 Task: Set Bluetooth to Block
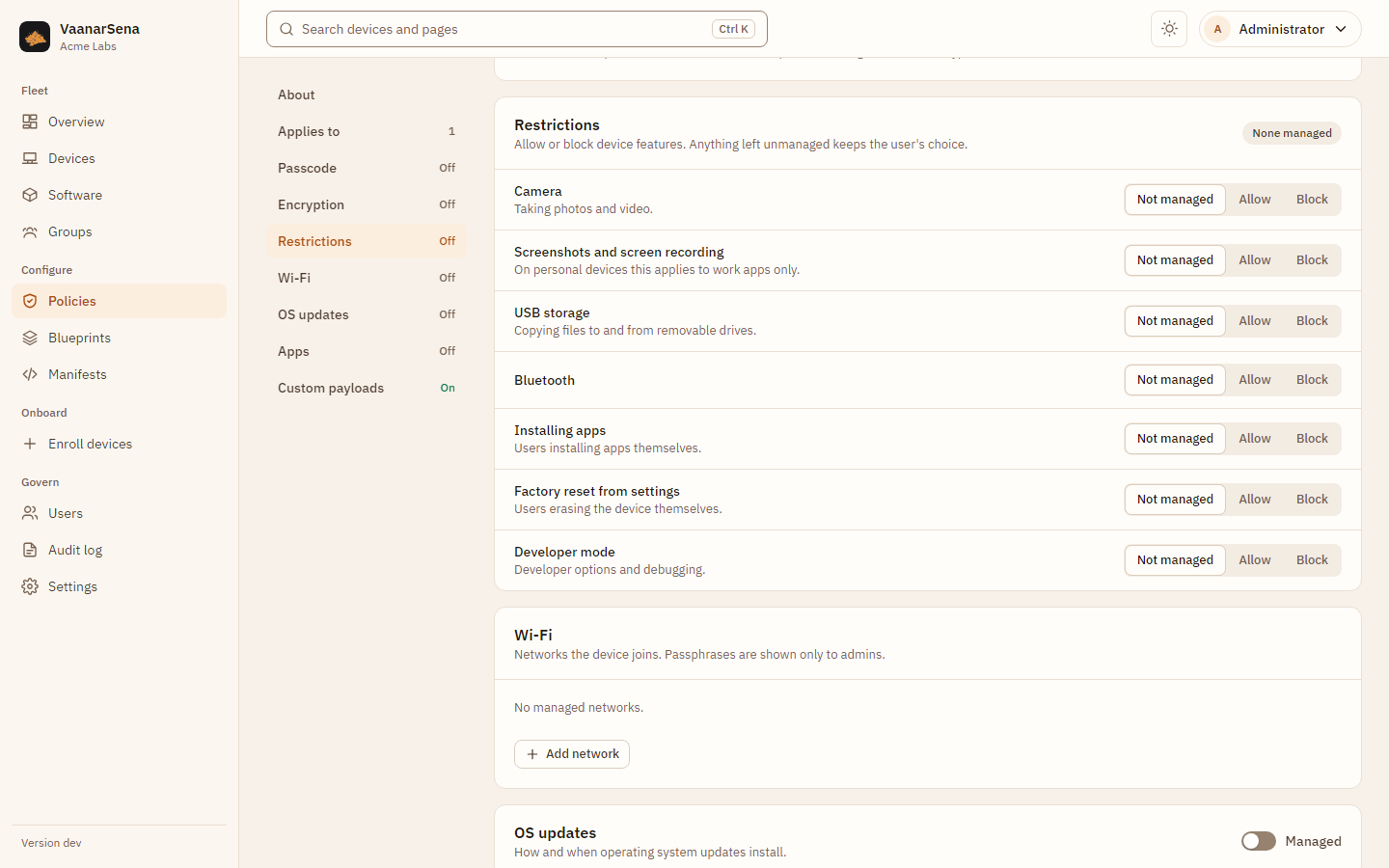pyautogui.click(x=1312, y=380)
